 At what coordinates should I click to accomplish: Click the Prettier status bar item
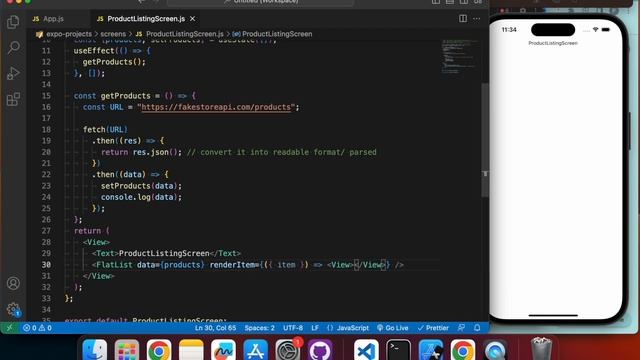coord(433,328)
